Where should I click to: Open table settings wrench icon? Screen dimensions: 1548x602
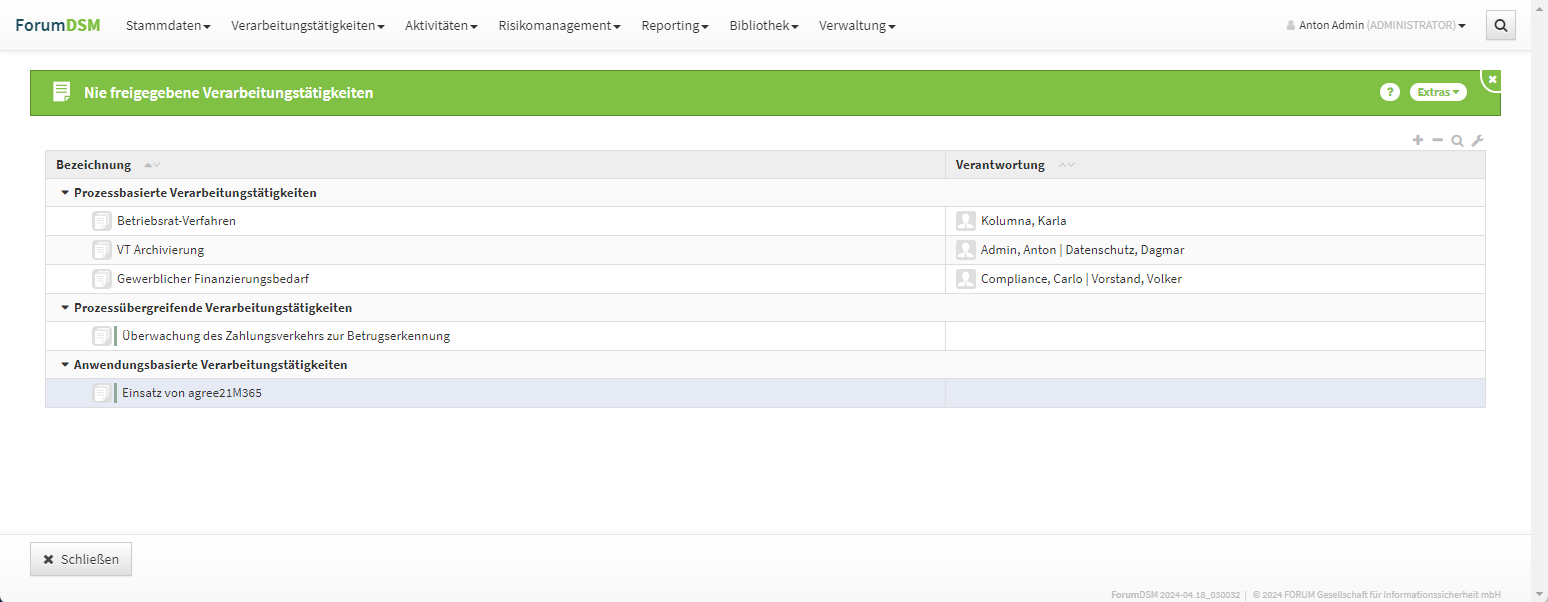(x=1477, y=141)
